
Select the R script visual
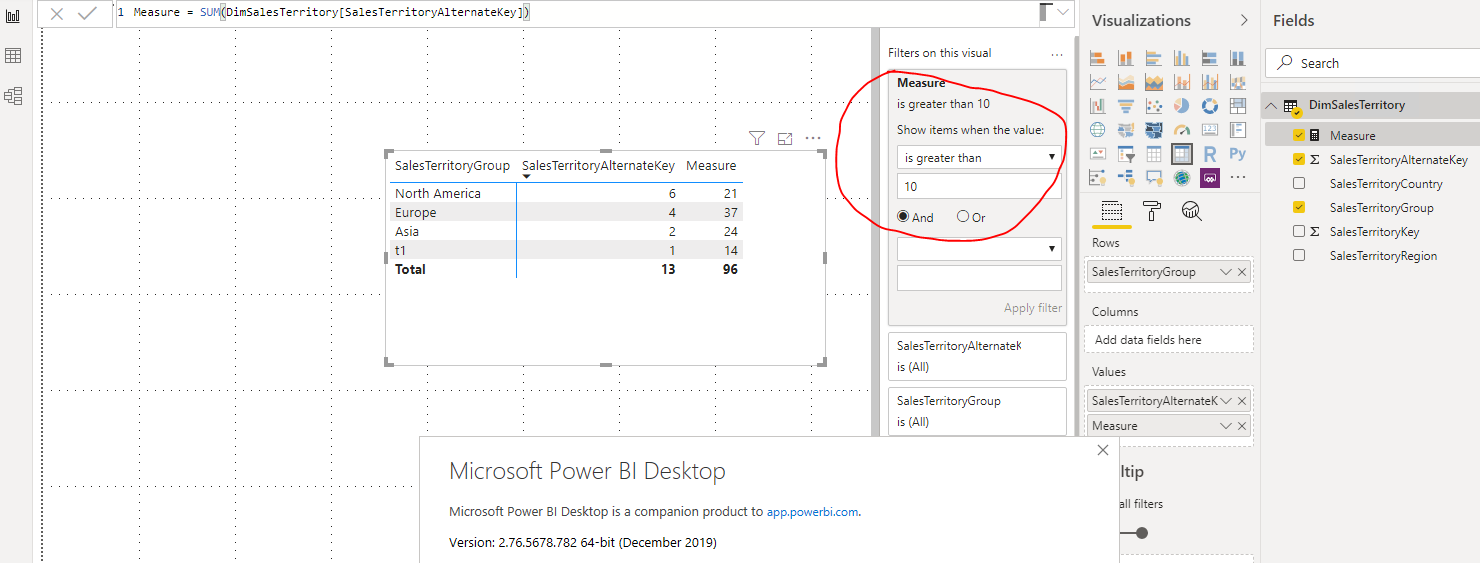(x=1210, y=154)
